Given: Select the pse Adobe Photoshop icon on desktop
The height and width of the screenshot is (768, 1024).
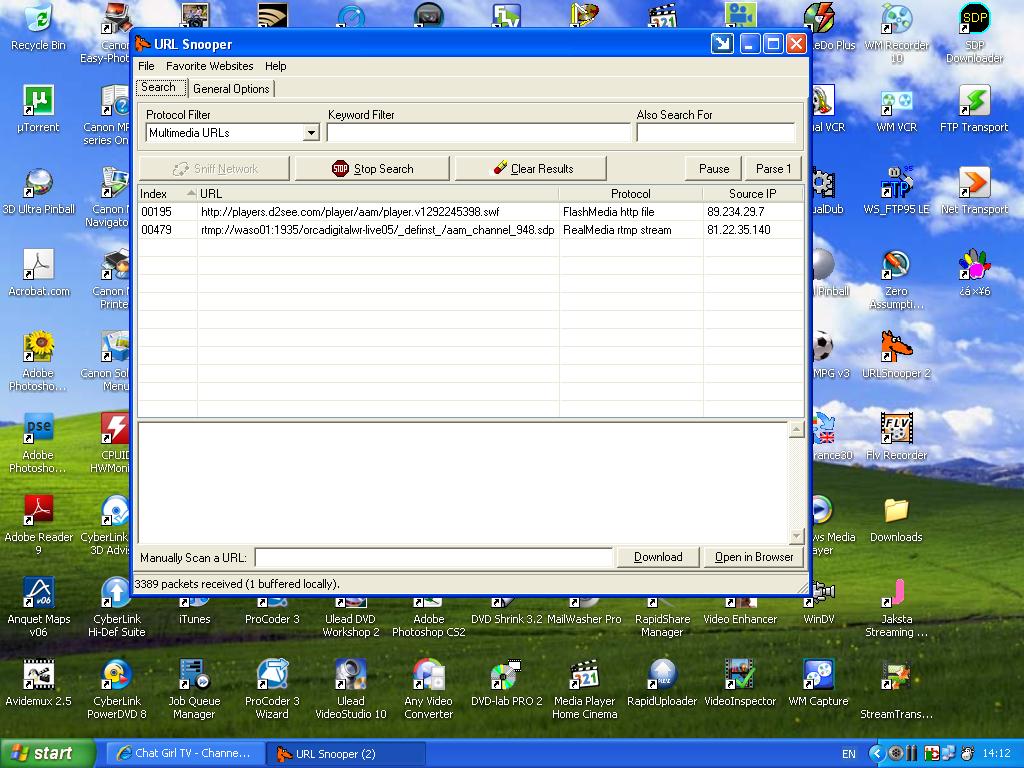Looking at the screenshot, I should 39,443.
